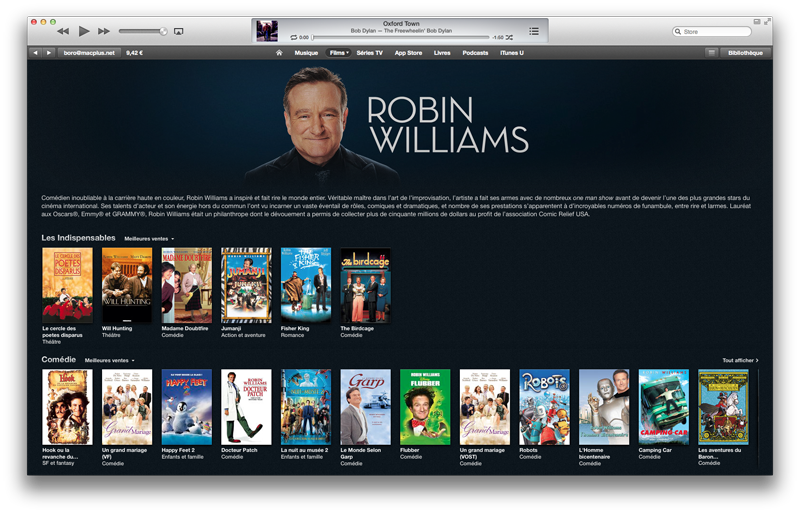Open the Up Next list icon
The width and height of the screenshot is (800, 513).
(x=534, y=31)
